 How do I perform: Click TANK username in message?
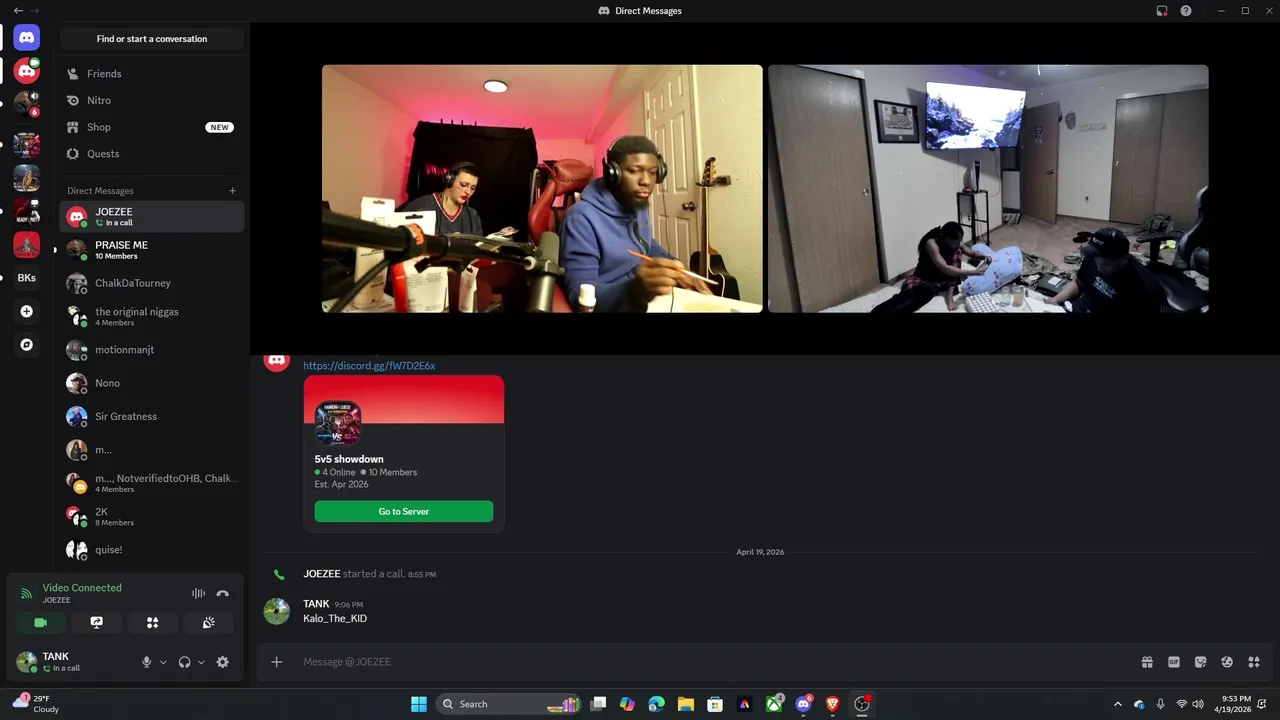pyautogui.click(x=316, y=604)
